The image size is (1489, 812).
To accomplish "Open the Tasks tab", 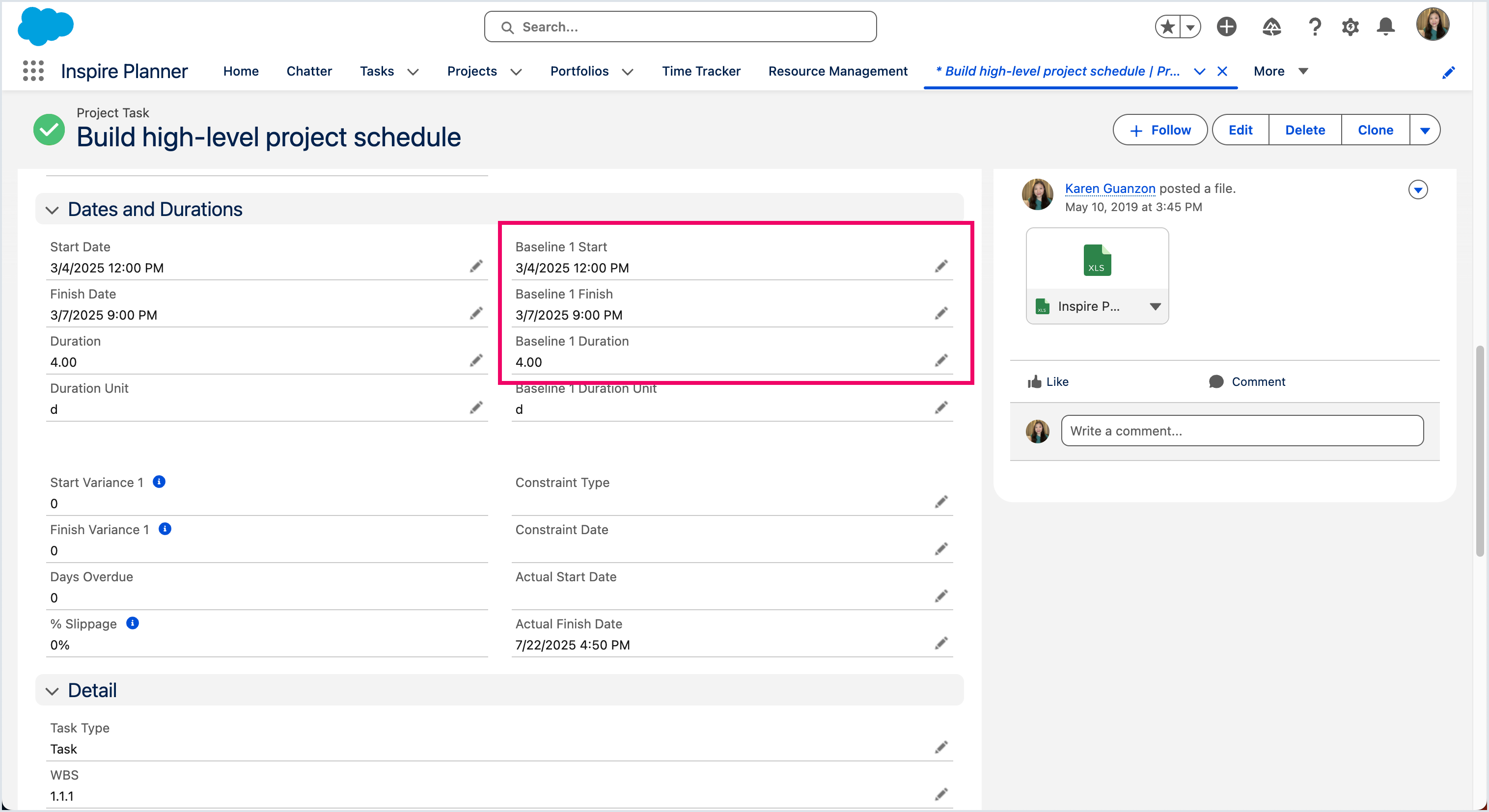I will [377, 71].
